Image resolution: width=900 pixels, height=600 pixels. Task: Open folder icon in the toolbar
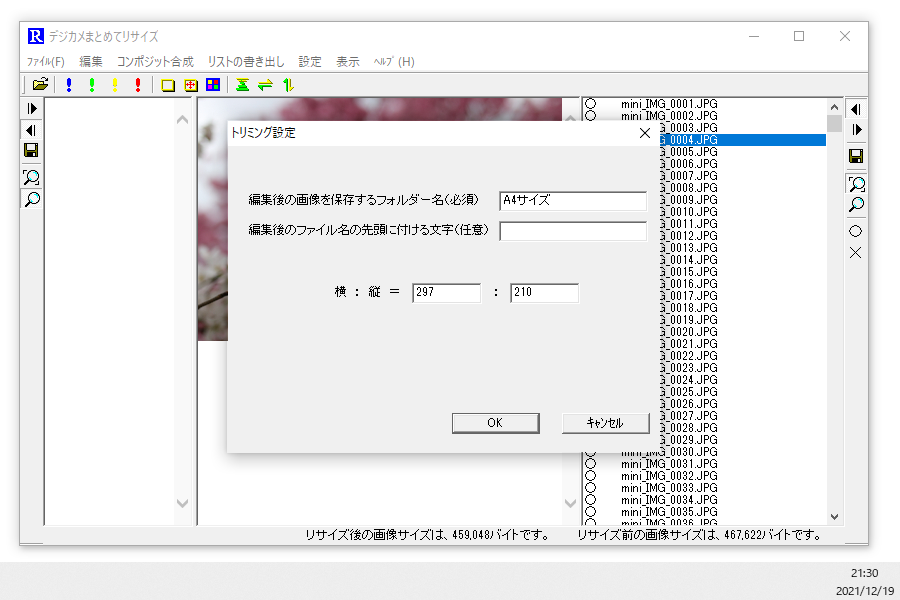click(40, 85)
